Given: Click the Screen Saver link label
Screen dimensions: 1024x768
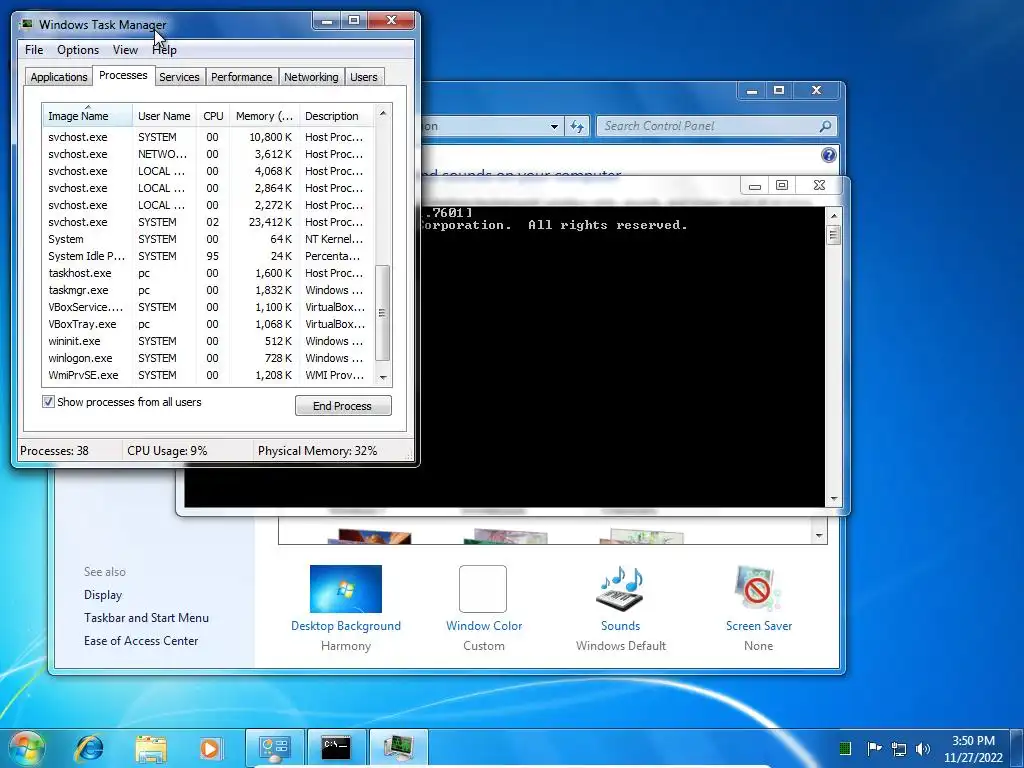Looking at the screenshot, I should pos(758,626).
